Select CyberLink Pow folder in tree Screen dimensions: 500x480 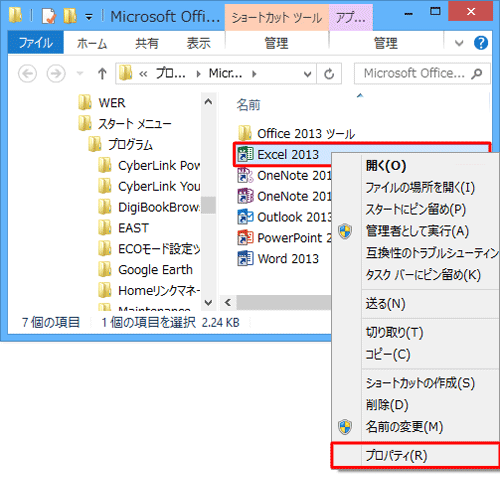[159, 165]
